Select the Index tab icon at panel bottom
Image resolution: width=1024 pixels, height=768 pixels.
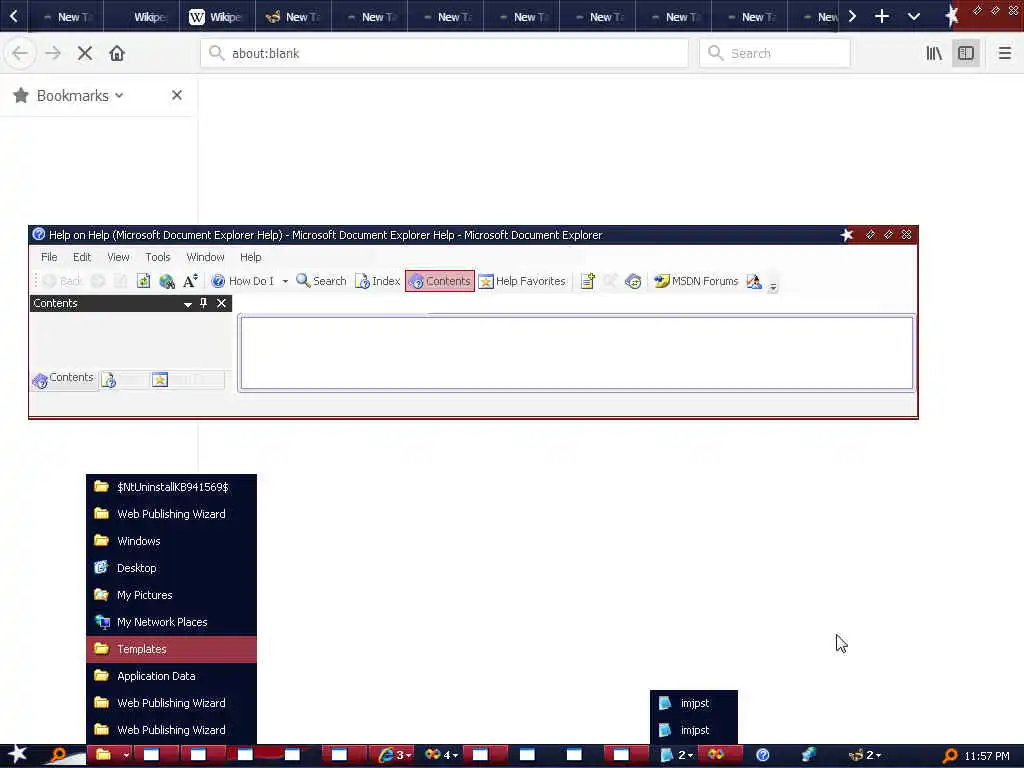(109, 380)
